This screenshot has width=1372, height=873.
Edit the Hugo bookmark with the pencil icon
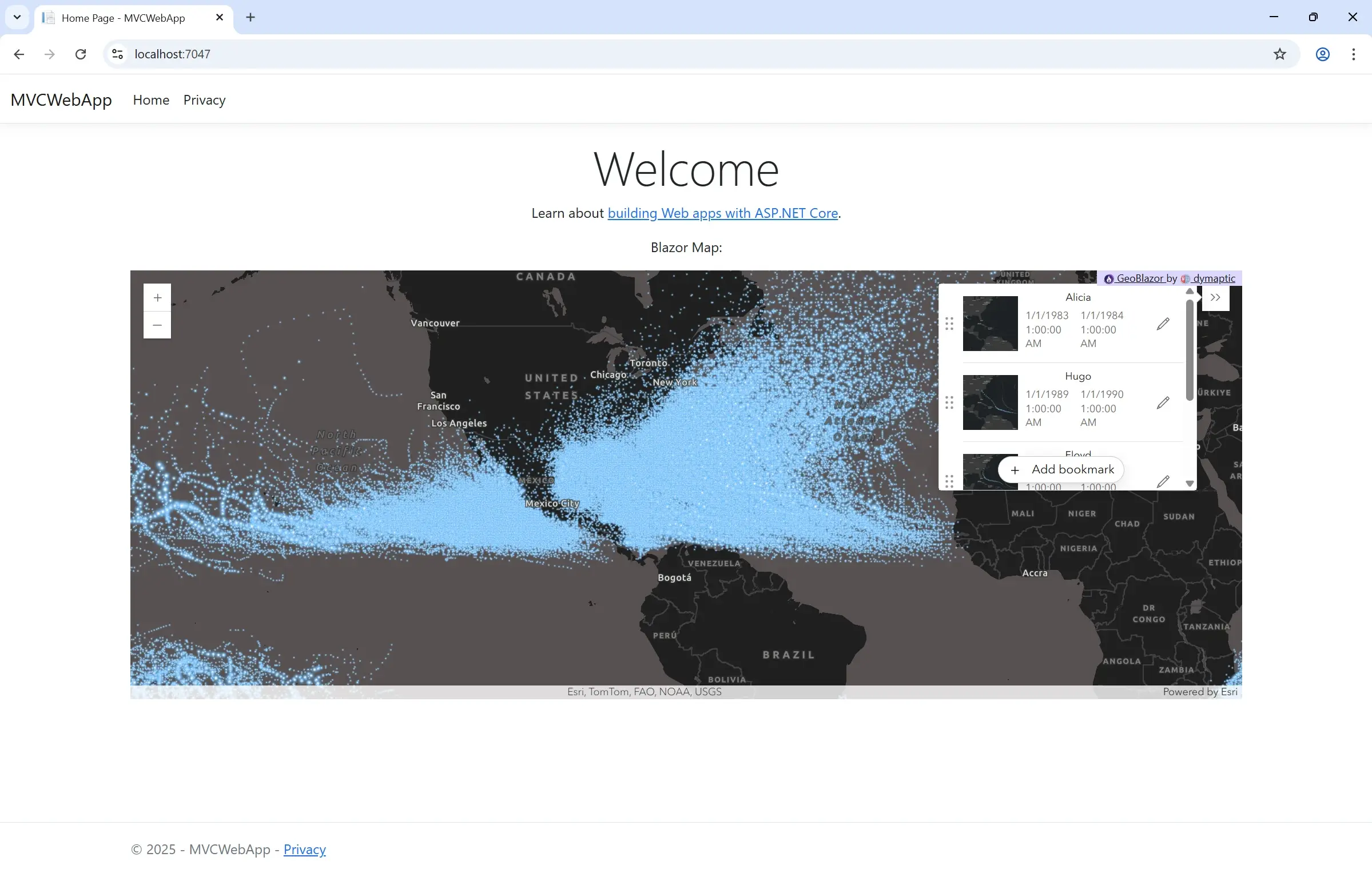pos(1163,402)
